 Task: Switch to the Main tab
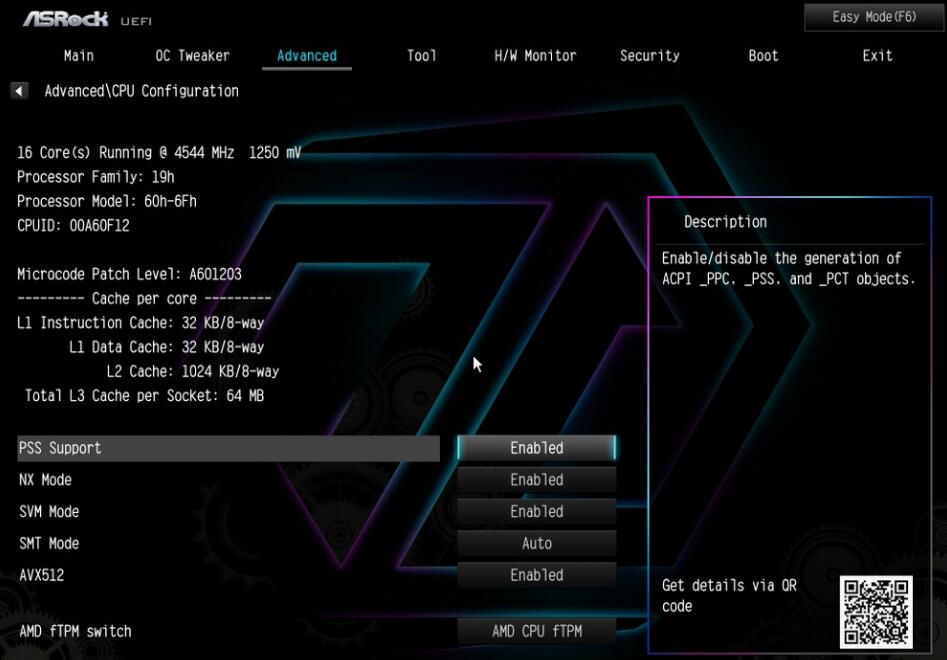79,56
